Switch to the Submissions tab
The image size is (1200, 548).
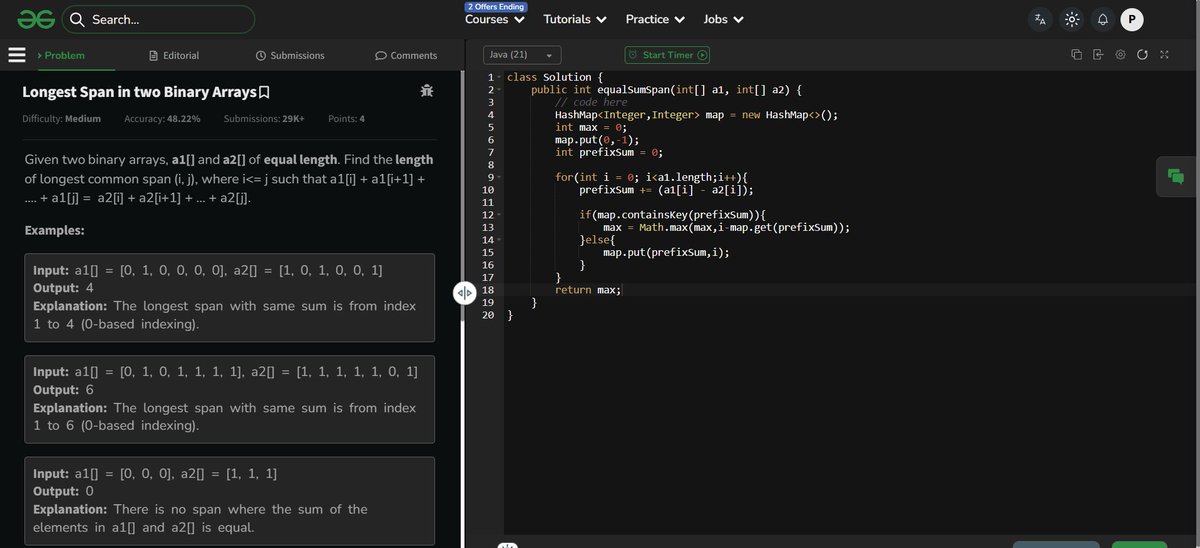tap(290, 55)
